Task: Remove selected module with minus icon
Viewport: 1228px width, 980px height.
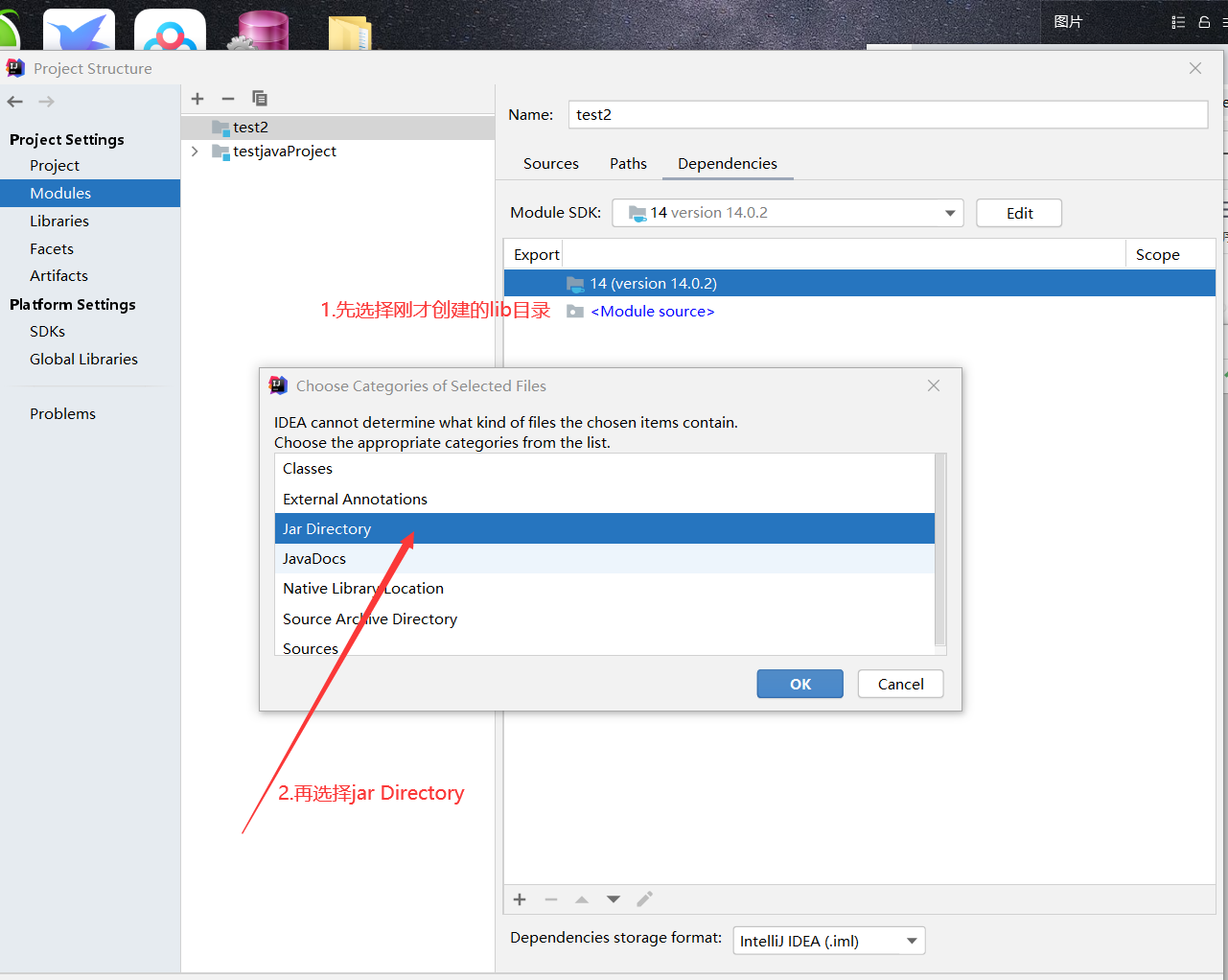Action: (x=228, y=99)
